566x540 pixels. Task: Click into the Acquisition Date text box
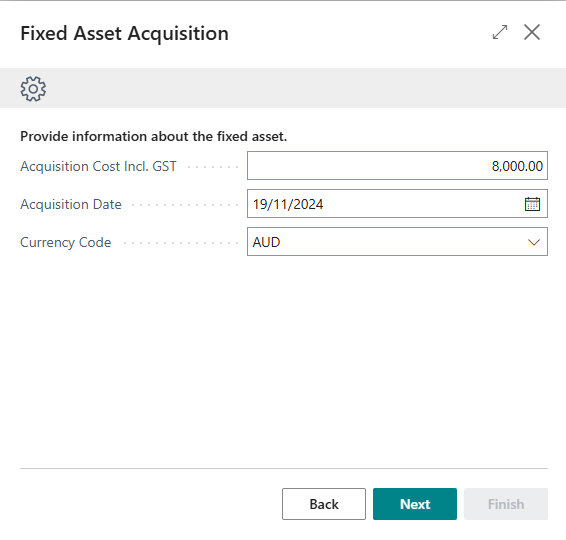384,204
